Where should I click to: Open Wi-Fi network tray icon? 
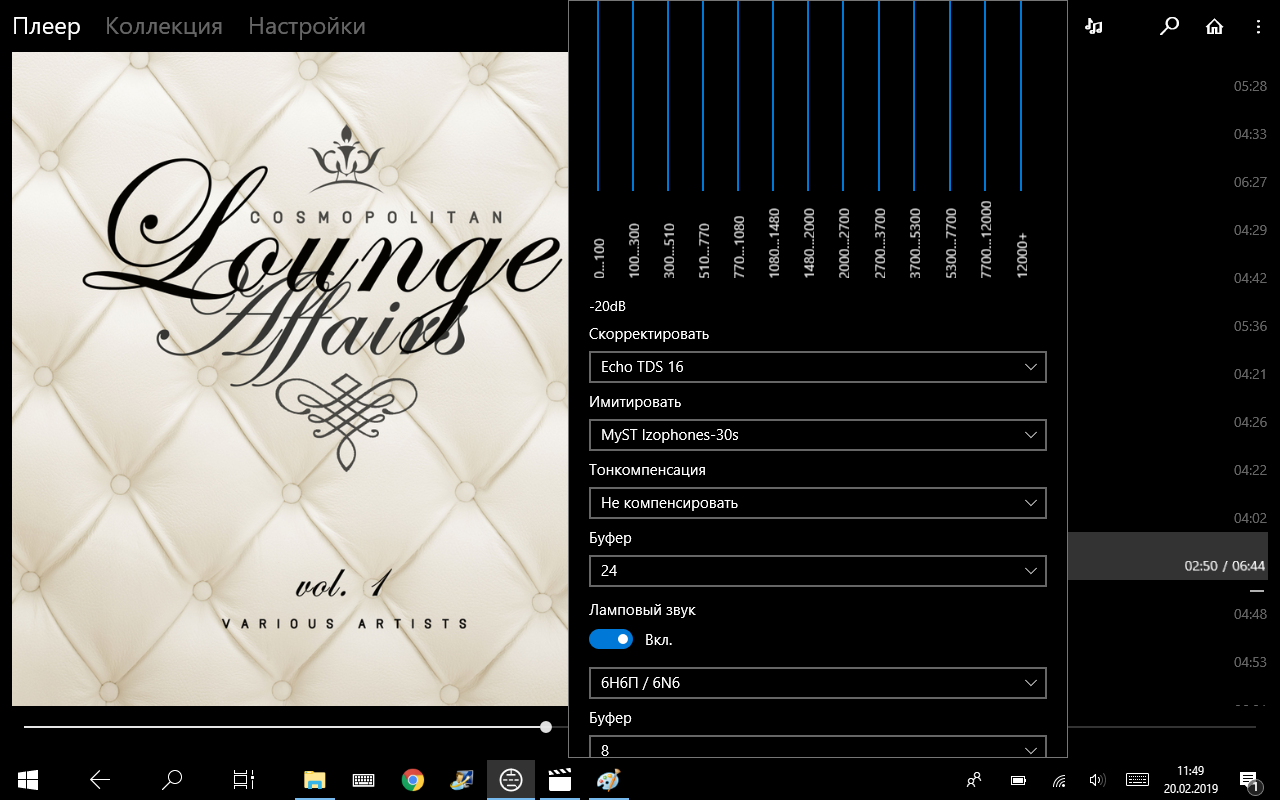(x=1058, y=780)
